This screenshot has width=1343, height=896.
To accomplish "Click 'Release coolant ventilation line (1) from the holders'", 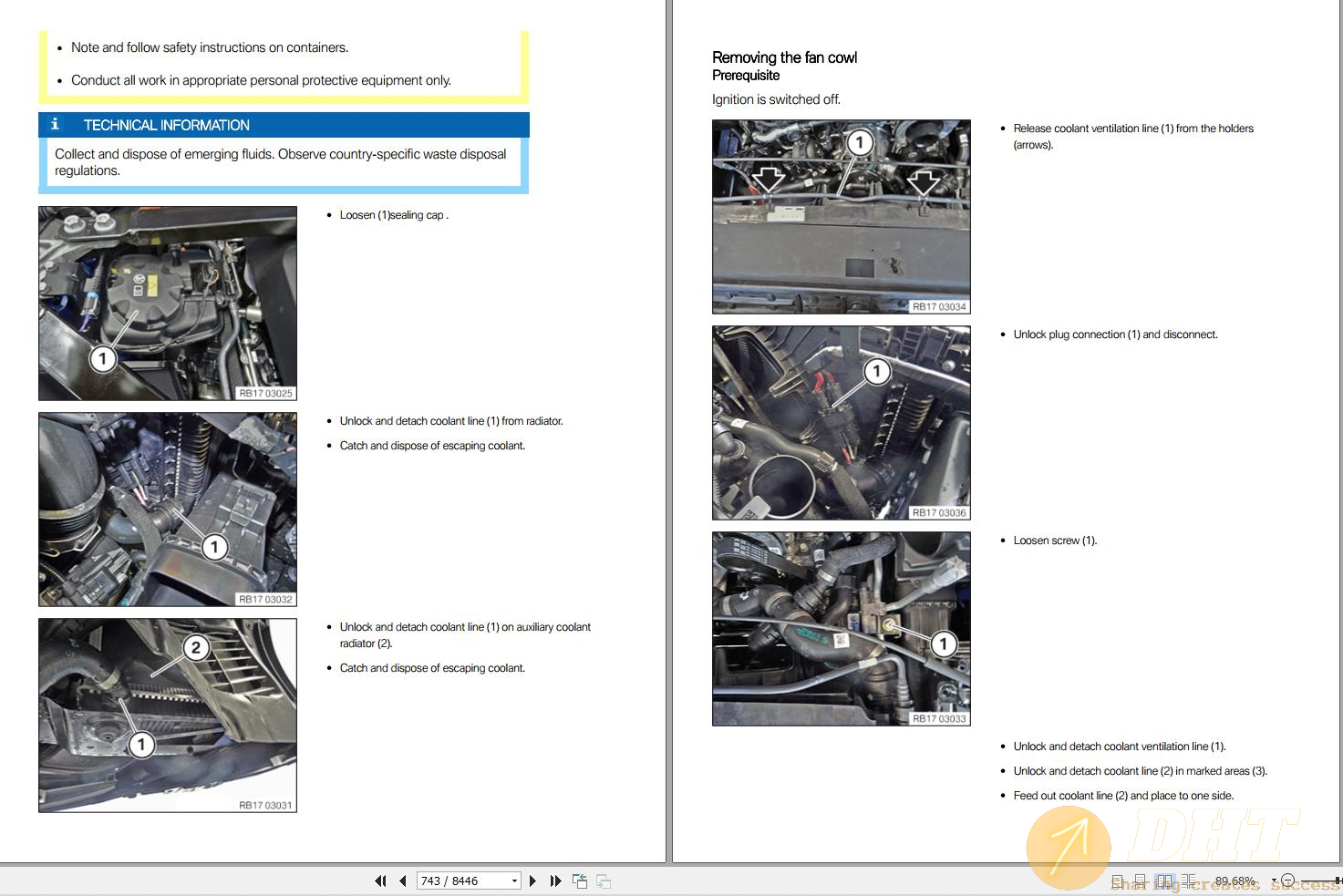I will pyautogui.click(x=1133, y=137).
